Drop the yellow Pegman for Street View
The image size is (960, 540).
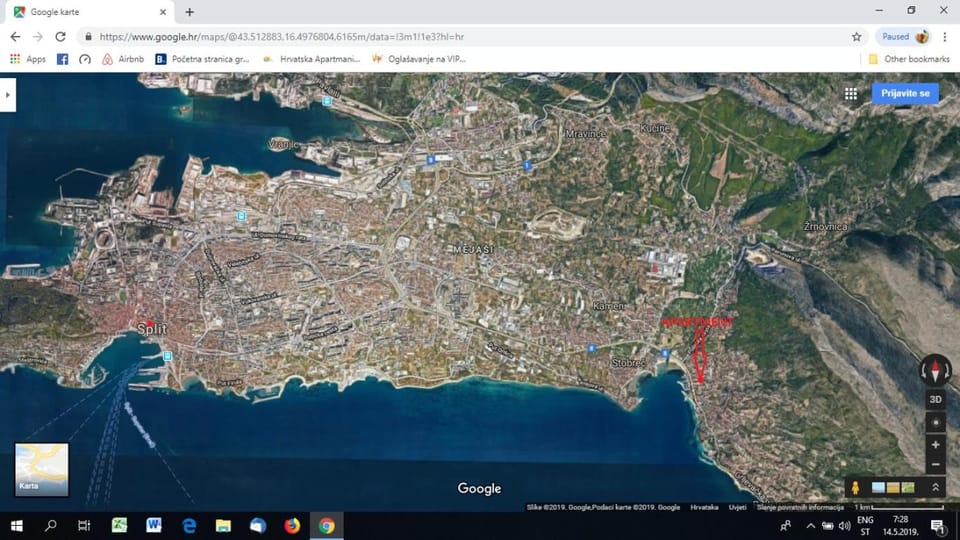[855, 487]
